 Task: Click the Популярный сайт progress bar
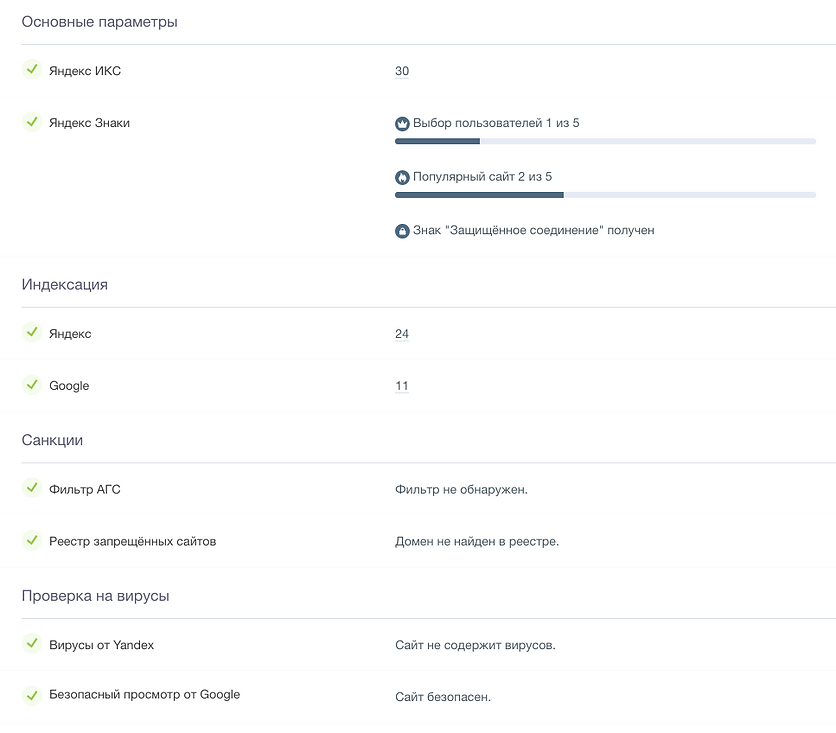[605, 195]
